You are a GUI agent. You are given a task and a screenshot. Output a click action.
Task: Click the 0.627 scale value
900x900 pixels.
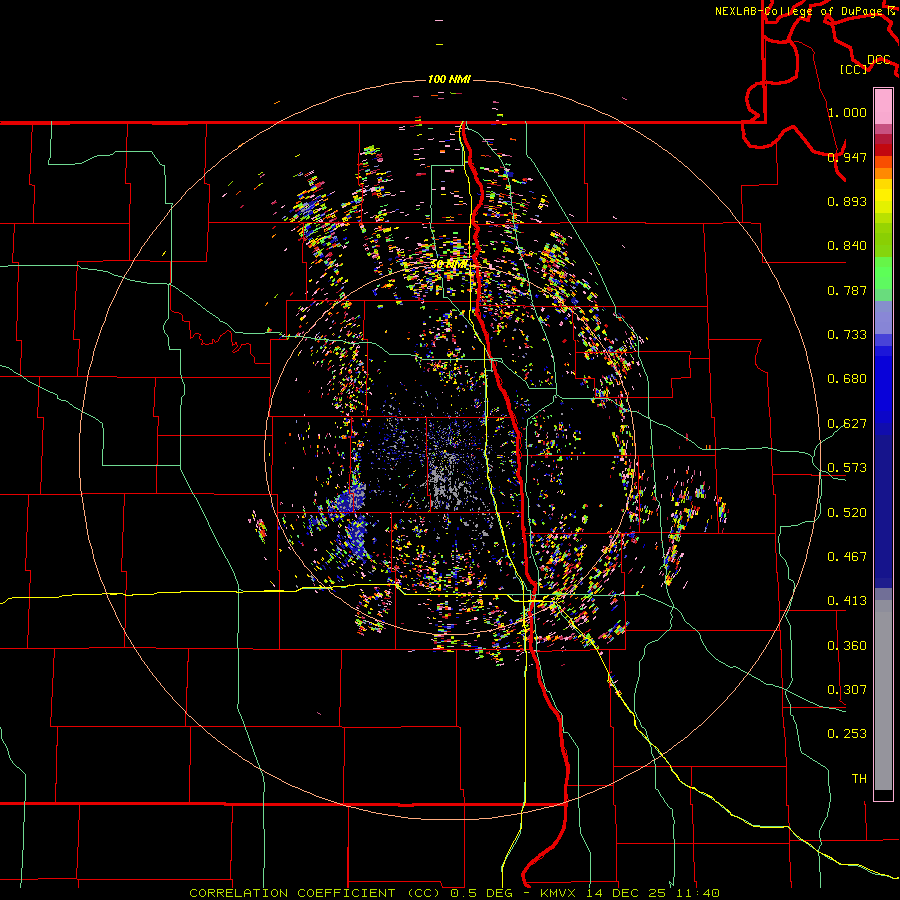click(847, 424)
